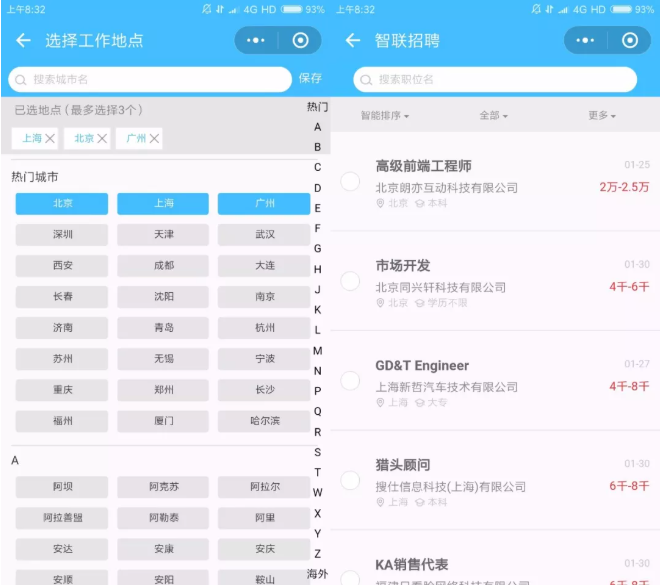Viewport: 660px width, 586px height.
Task: Open the 市场开发 job listing
Action: (495, 281)
